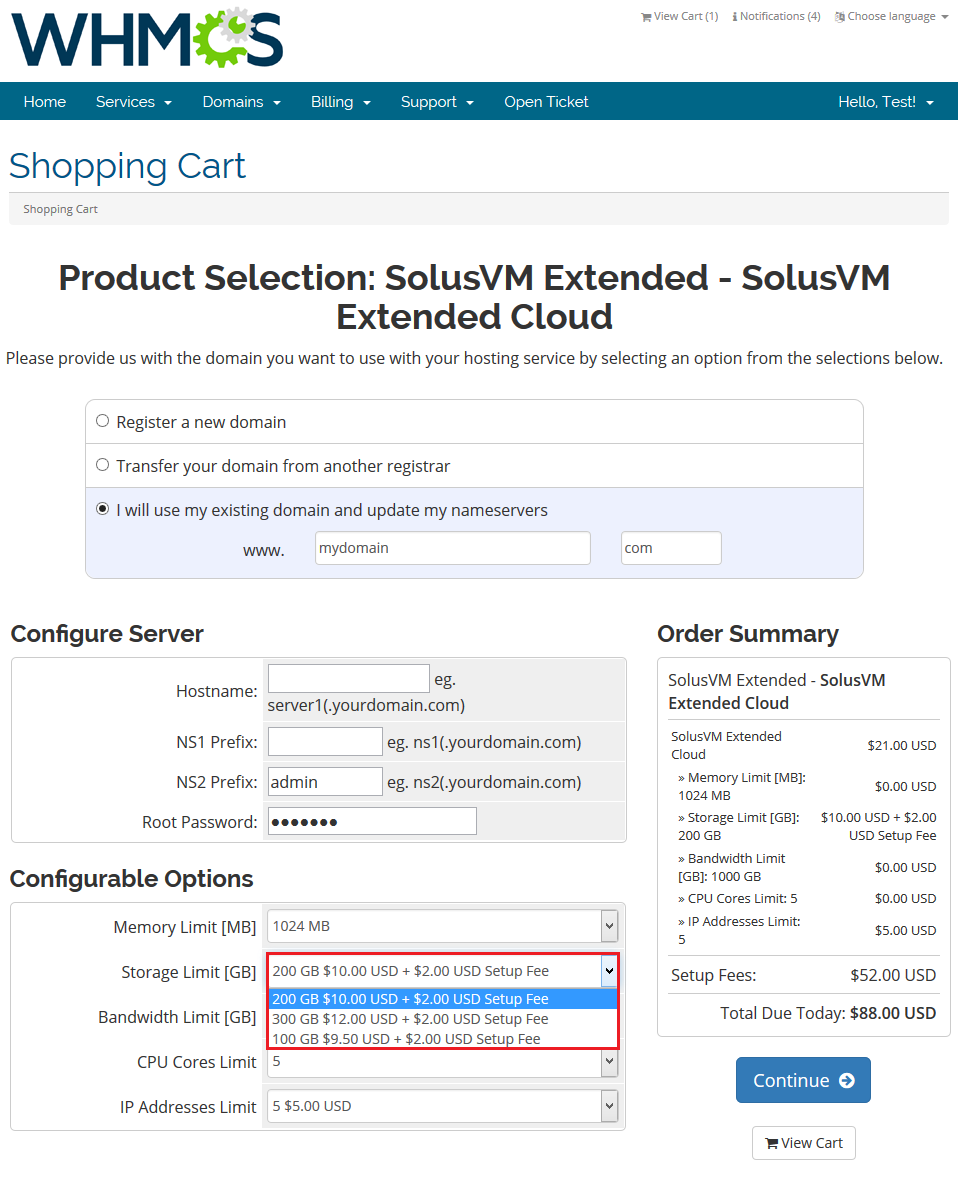
Task: Open the Billing menu
Action: point(341,102)
